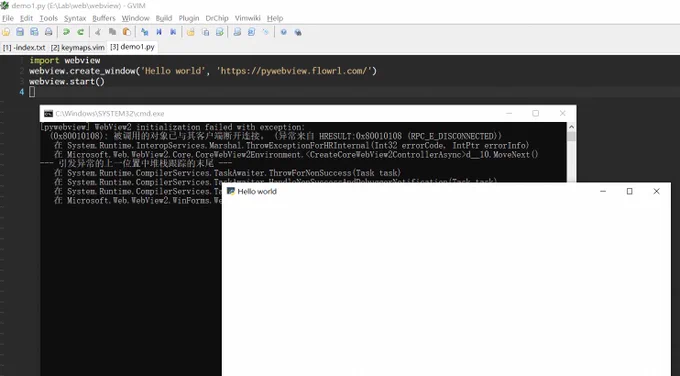Click the RPC_E_DISCONNECTED error text
680x376 pixels.
(x=451, y=136)
